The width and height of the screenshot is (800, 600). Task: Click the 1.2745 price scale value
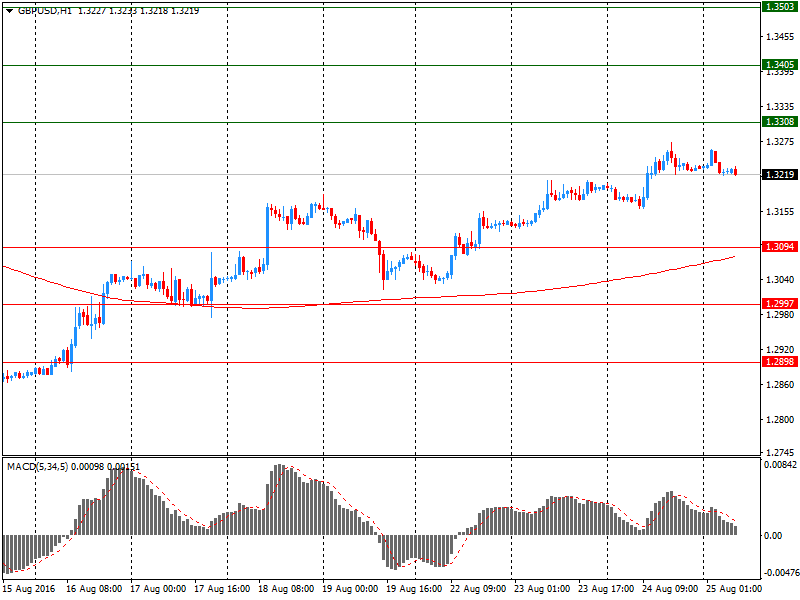tap(780, 452)
